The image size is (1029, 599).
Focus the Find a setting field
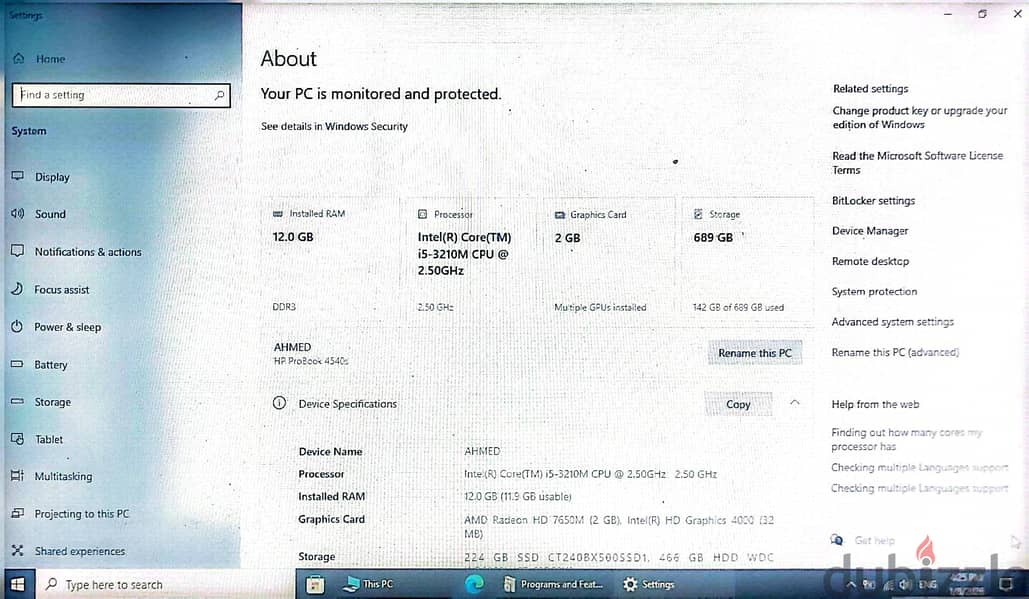coord(121,95)
